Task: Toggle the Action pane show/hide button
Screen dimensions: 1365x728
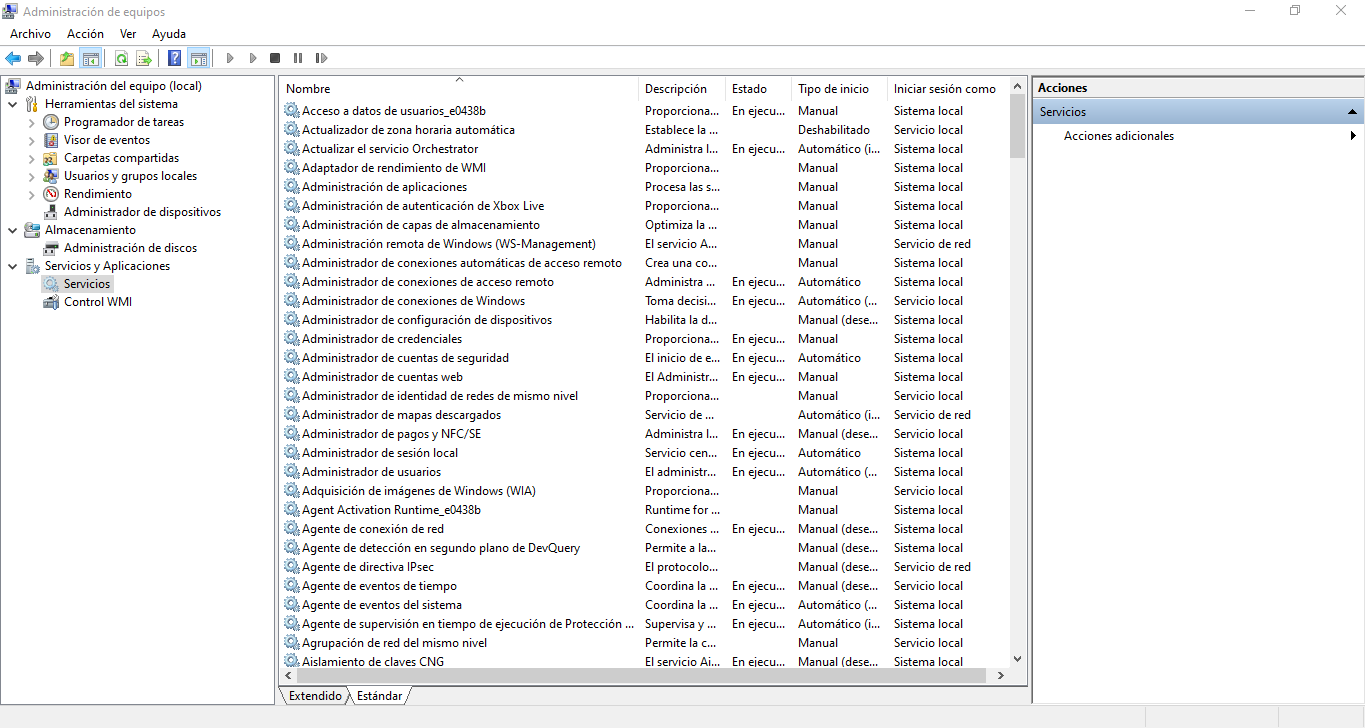Action: [198, 58]
